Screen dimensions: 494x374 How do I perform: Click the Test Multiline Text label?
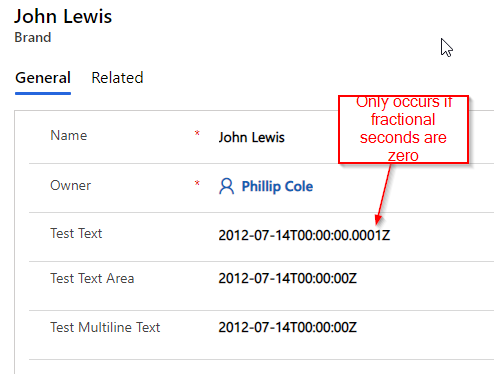click(x=105, y=327)
